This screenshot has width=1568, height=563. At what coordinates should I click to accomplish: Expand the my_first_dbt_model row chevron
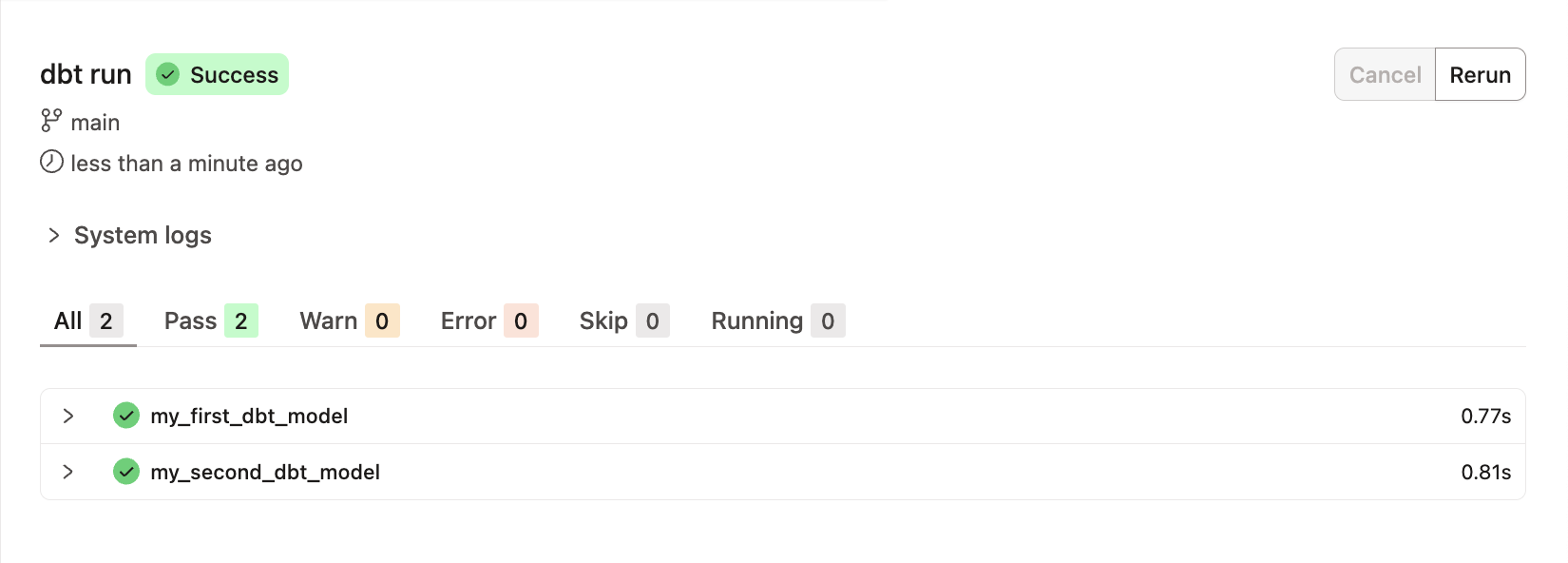[x=67, y=416]
